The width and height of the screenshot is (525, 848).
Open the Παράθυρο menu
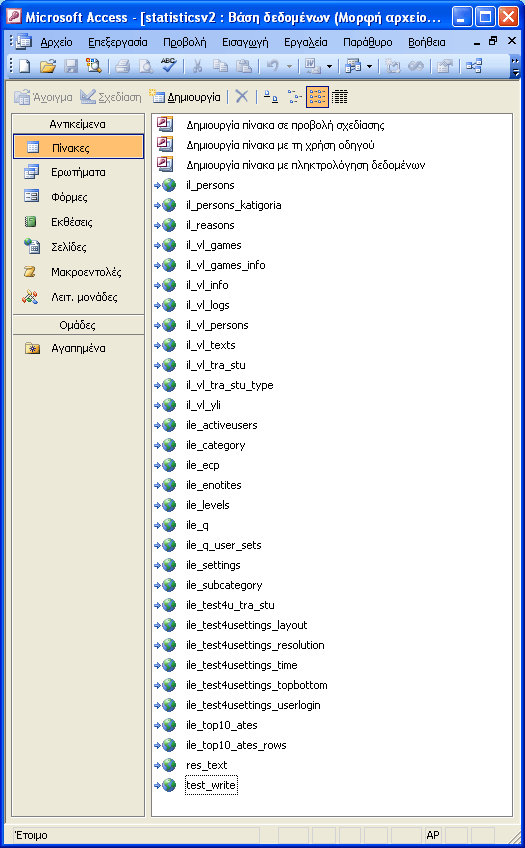pos(368,42)
